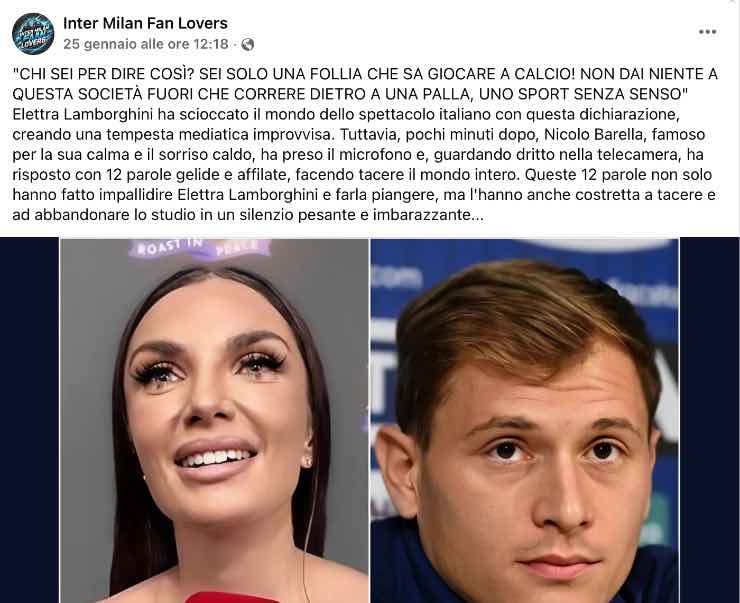Click the phrase UNO SPORT SENZA SENSO
This screenshot has width=740, height=603.
click(x=583, y=94)
